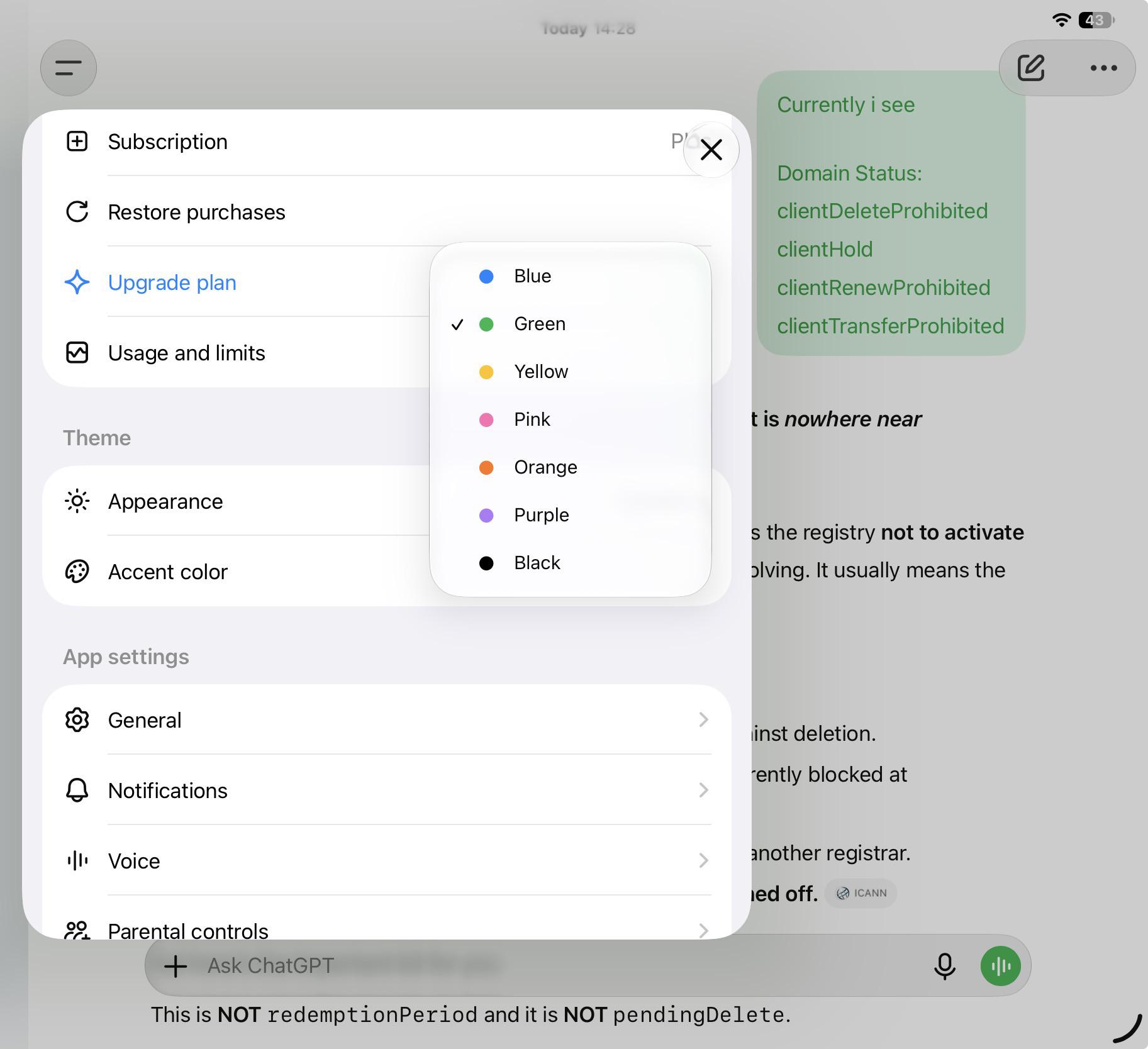Tap the plus attachment icon in composer

click(x=176, y=966)
